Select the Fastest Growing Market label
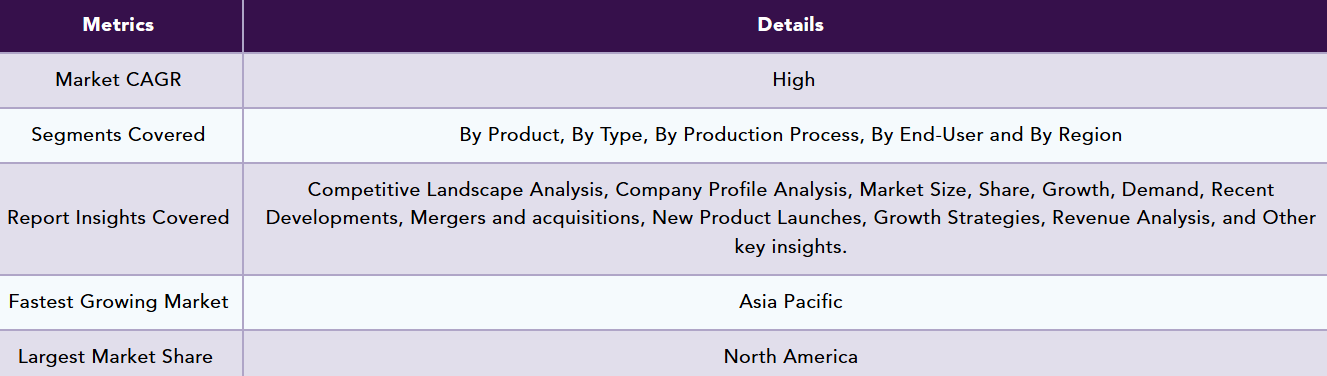Image resolution: width=1327 pixels, height=376 pixels. [118, 302]
